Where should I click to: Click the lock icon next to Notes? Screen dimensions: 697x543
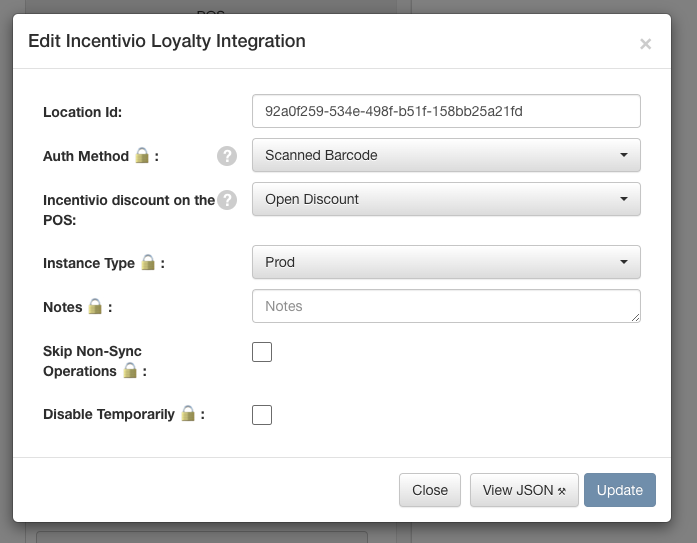(x=95, y=307)
